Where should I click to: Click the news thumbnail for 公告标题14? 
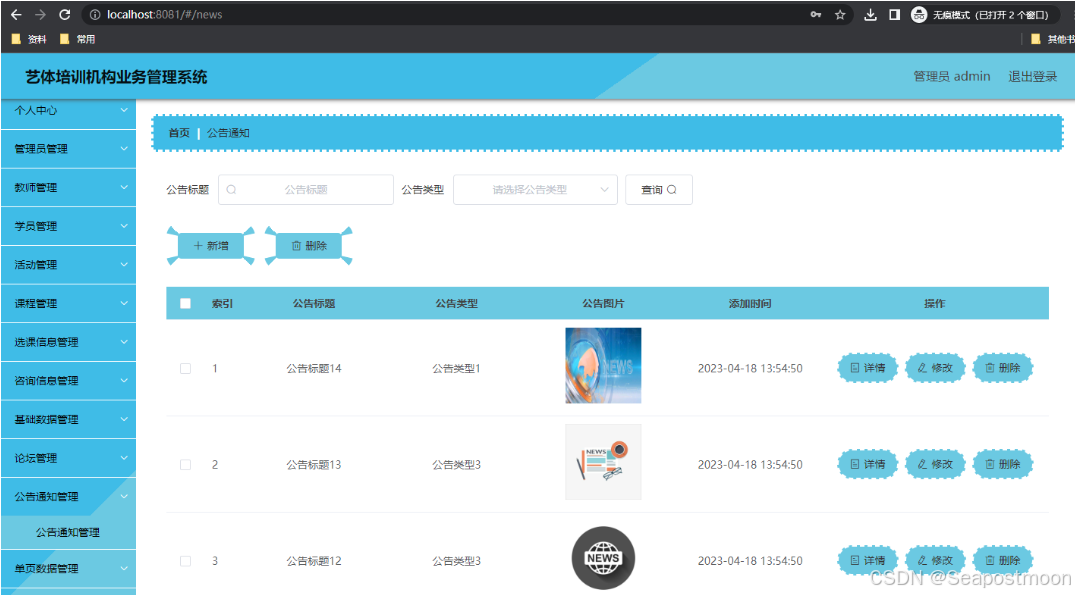pos(603,366)
